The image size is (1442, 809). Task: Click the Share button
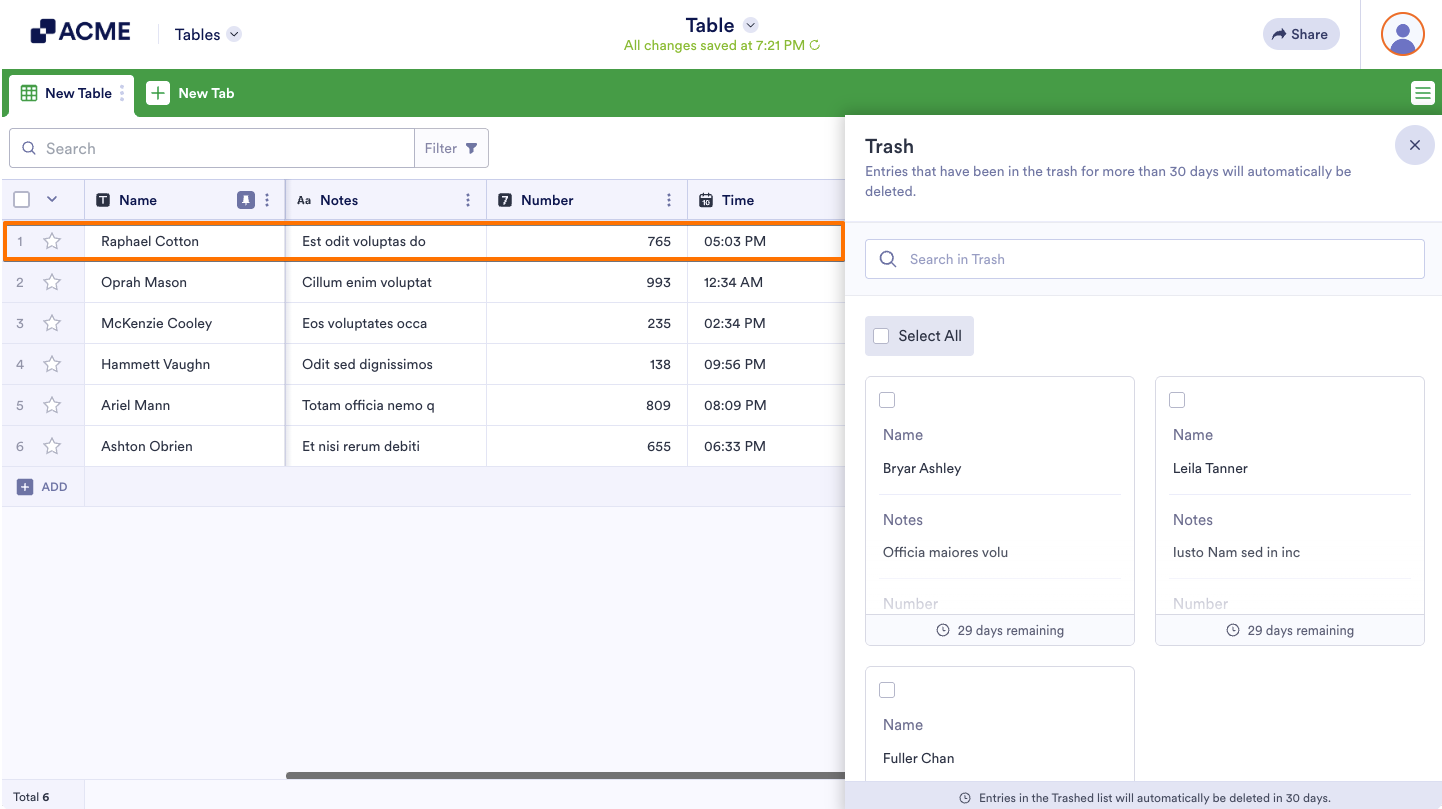[x=1300, y=34]
